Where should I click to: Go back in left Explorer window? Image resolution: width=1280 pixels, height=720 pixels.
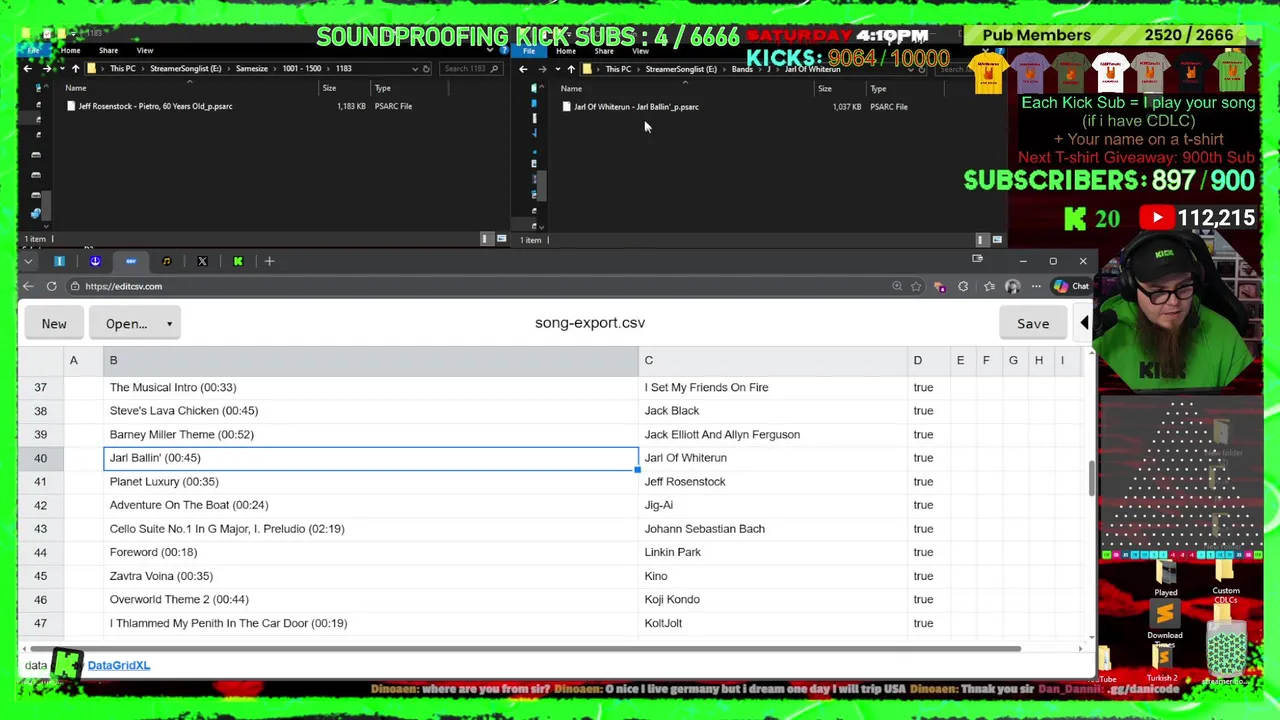28,69
